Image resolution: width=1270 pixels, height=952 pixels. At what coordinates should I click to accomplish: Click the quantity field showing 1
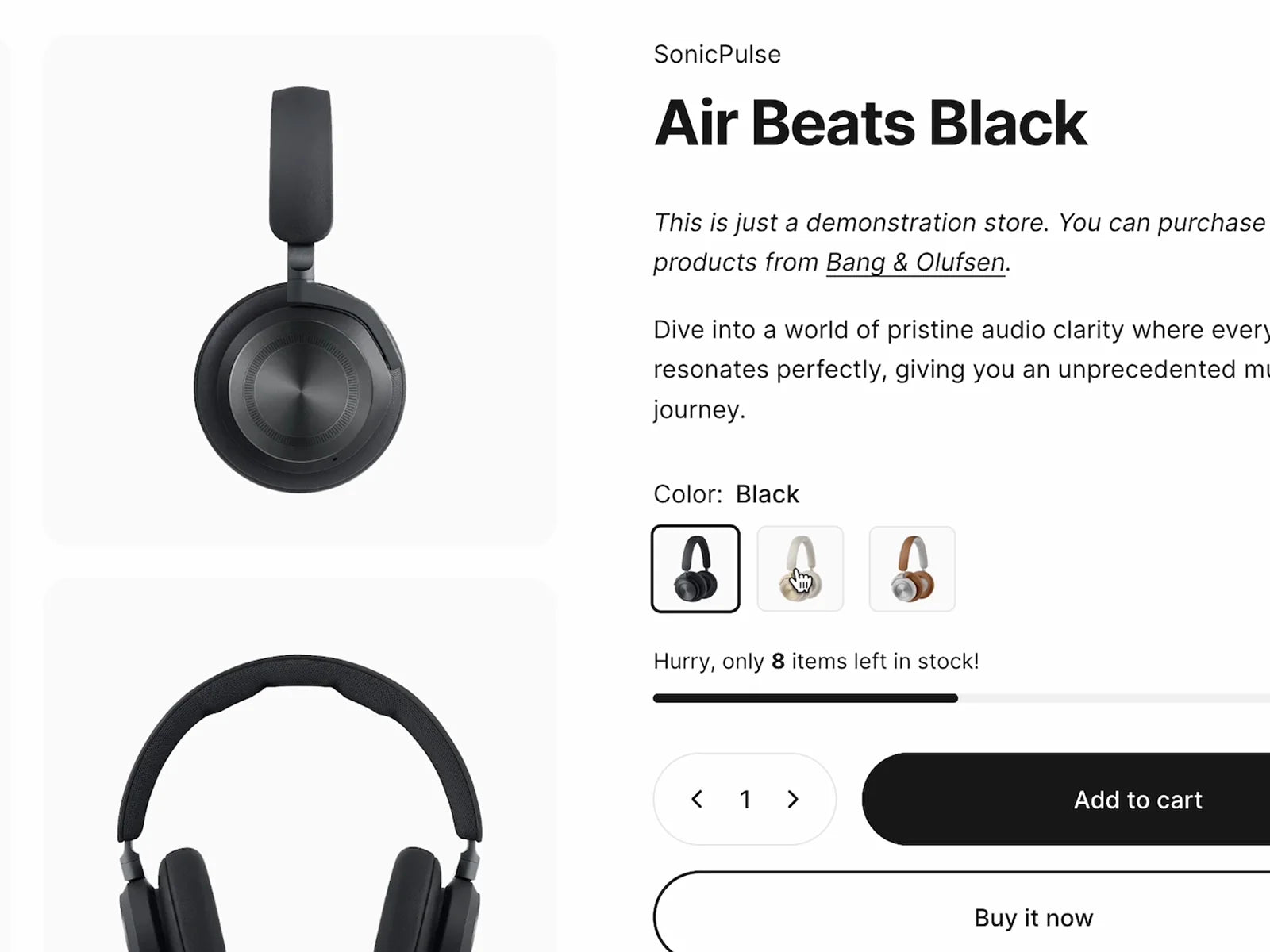click(745, 800)
